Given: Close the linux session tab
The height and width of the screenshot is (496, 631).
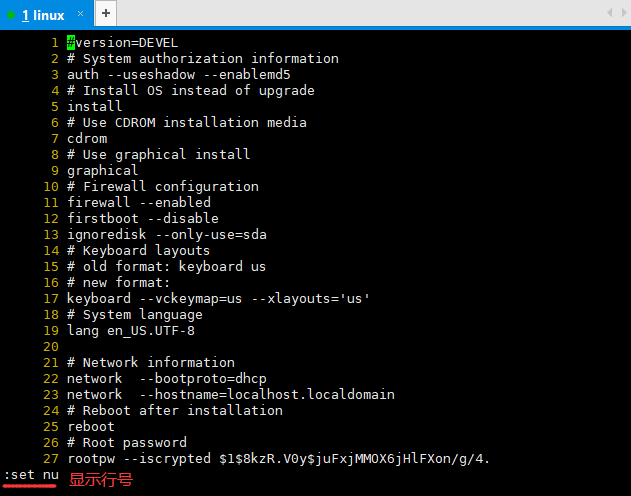Looking at the screenshot, I should click(80, 15).
